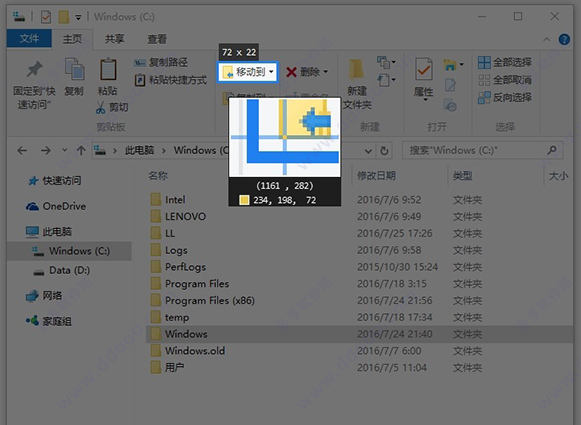Click the New folder (新建文件夹) icon
The image size is (581, 425).
pos(357,69)
